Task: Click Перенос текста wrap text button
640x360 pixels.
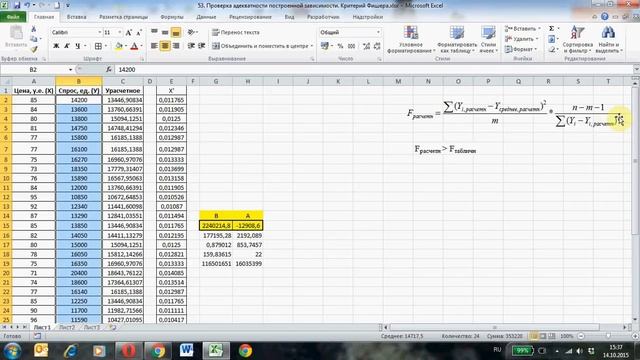Action: click(236, 32)
